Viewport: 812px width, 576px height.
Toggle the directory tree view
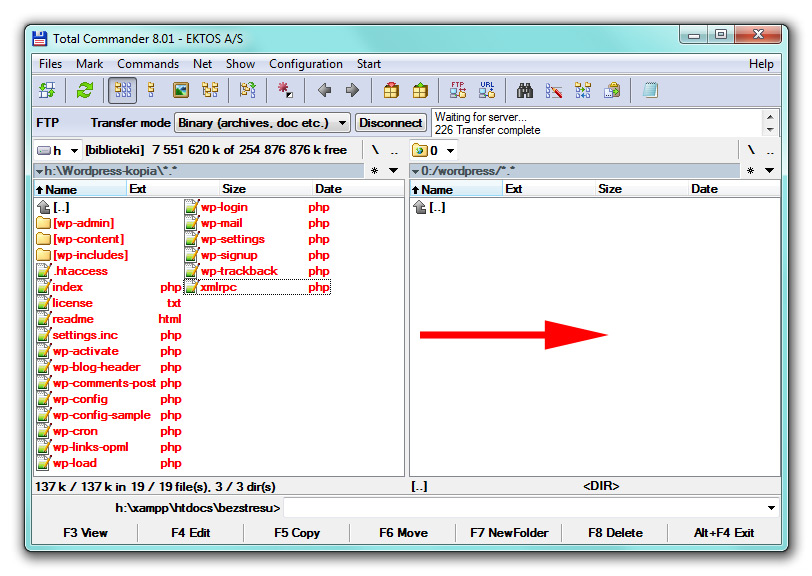(210, 91)
